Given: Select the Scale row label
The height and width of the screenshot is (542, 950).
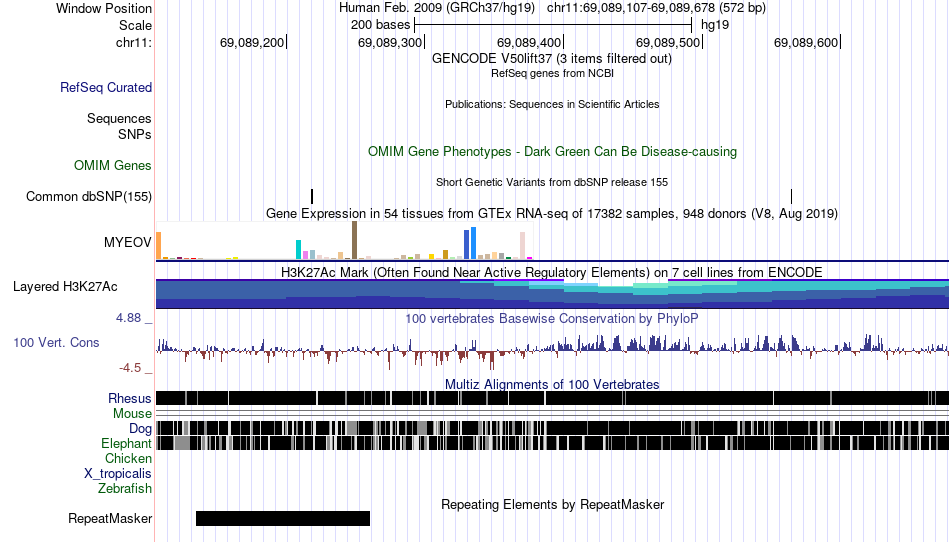Looking at the screenshot, I should (135, 25).
